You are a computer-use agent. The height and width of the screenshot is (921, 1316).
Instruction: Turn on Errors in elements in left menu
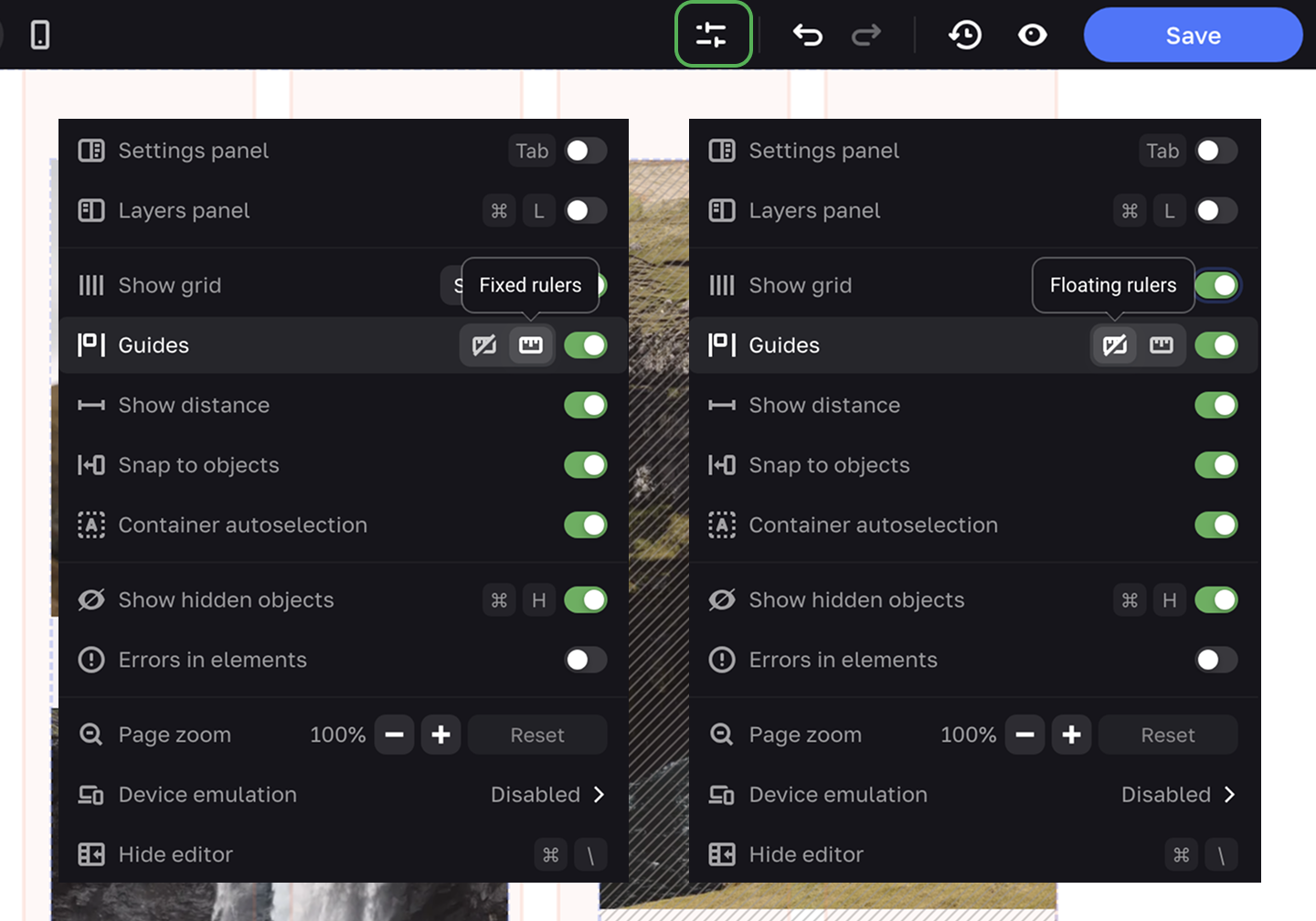tap(585, 660)
